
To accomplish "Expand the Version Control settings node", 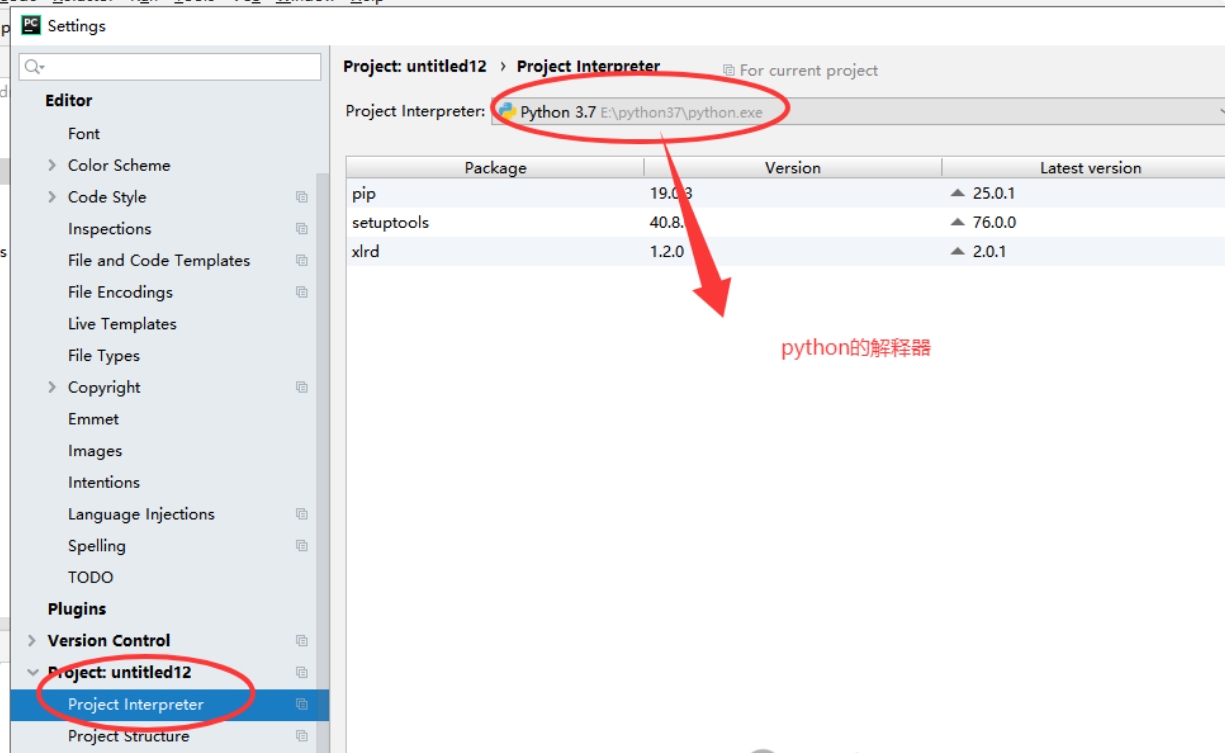I will [x=32, y=641].
